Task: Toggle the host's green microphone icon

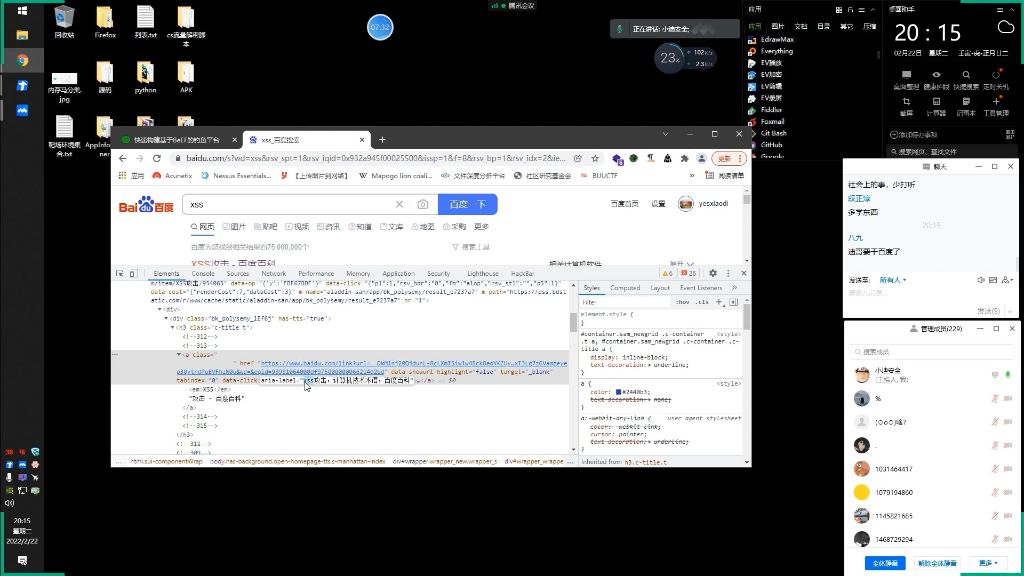Action: (x=1008, y=374)
